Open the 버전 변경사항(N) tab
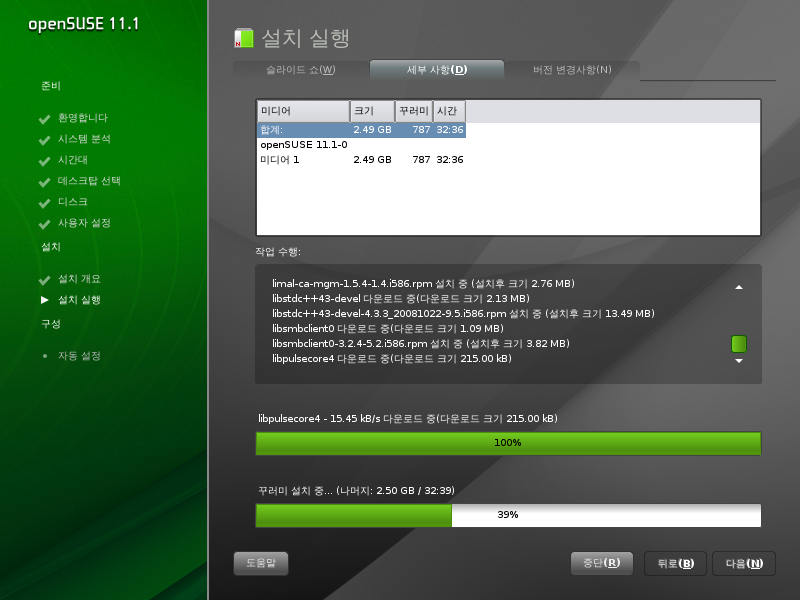This screenshot has width=800, height=600. pyautogui.click(x=572, y=70)
